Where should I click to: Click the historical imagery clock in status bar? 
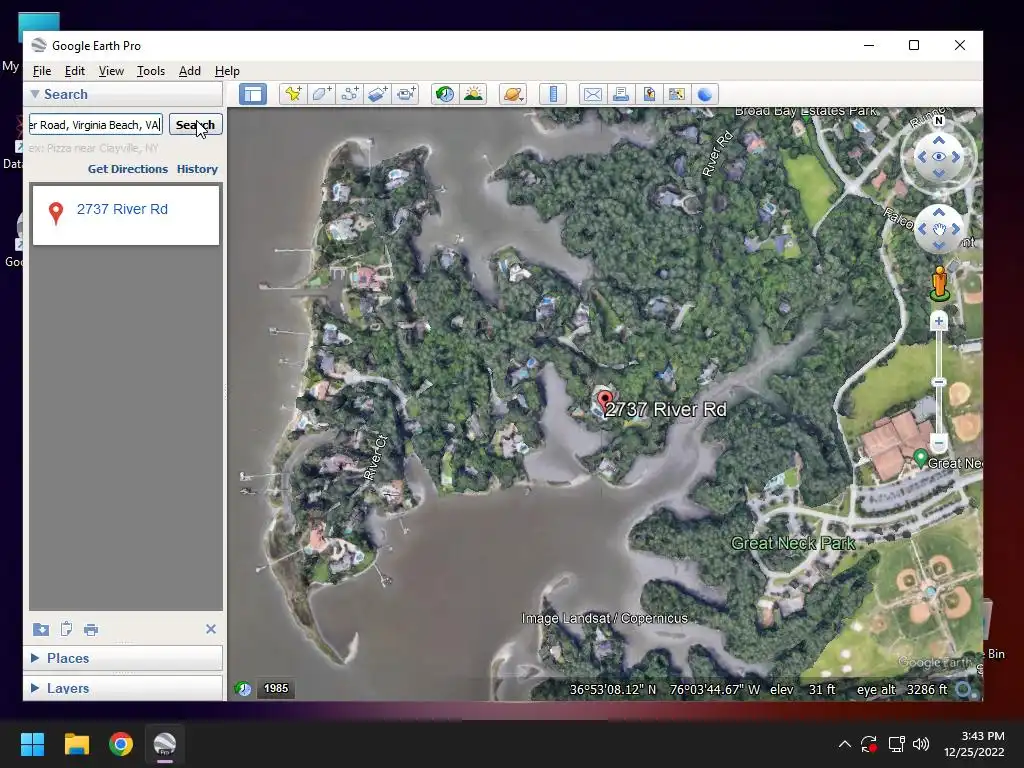click(x=243, y=688)
